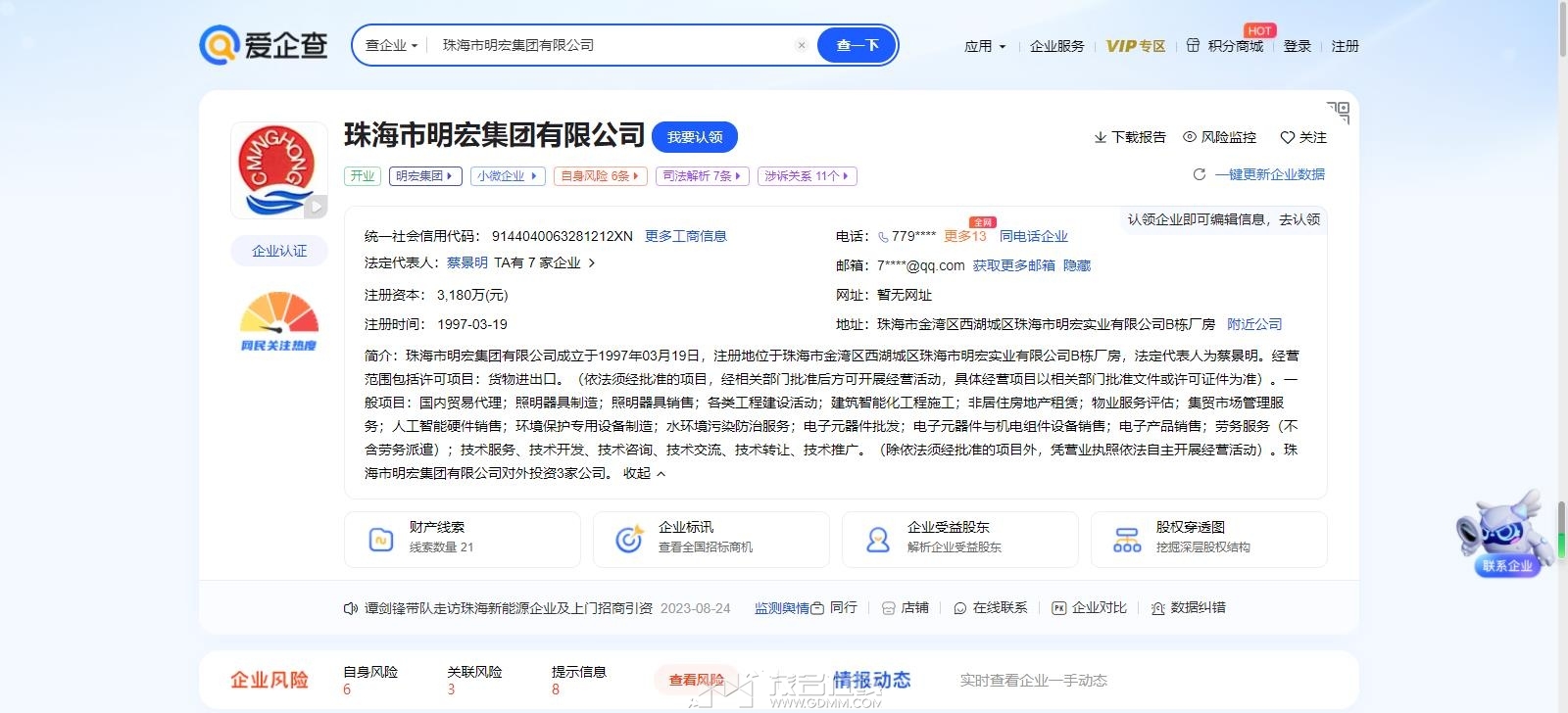Open the 注册 register link

coord(1345,46)
